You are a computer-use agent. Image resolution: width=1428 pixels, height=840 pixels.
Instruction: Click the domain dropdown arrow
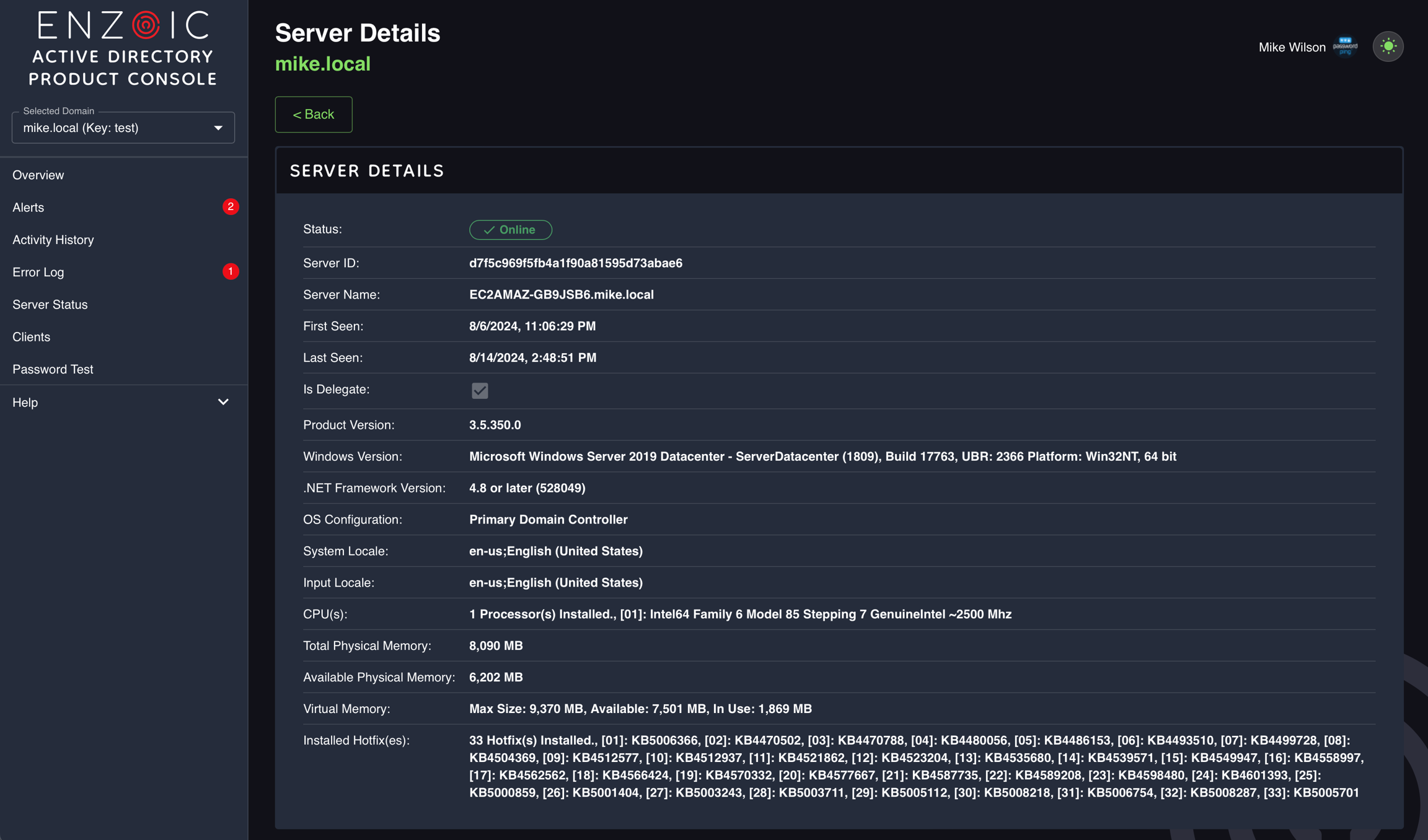coord(218,128)
